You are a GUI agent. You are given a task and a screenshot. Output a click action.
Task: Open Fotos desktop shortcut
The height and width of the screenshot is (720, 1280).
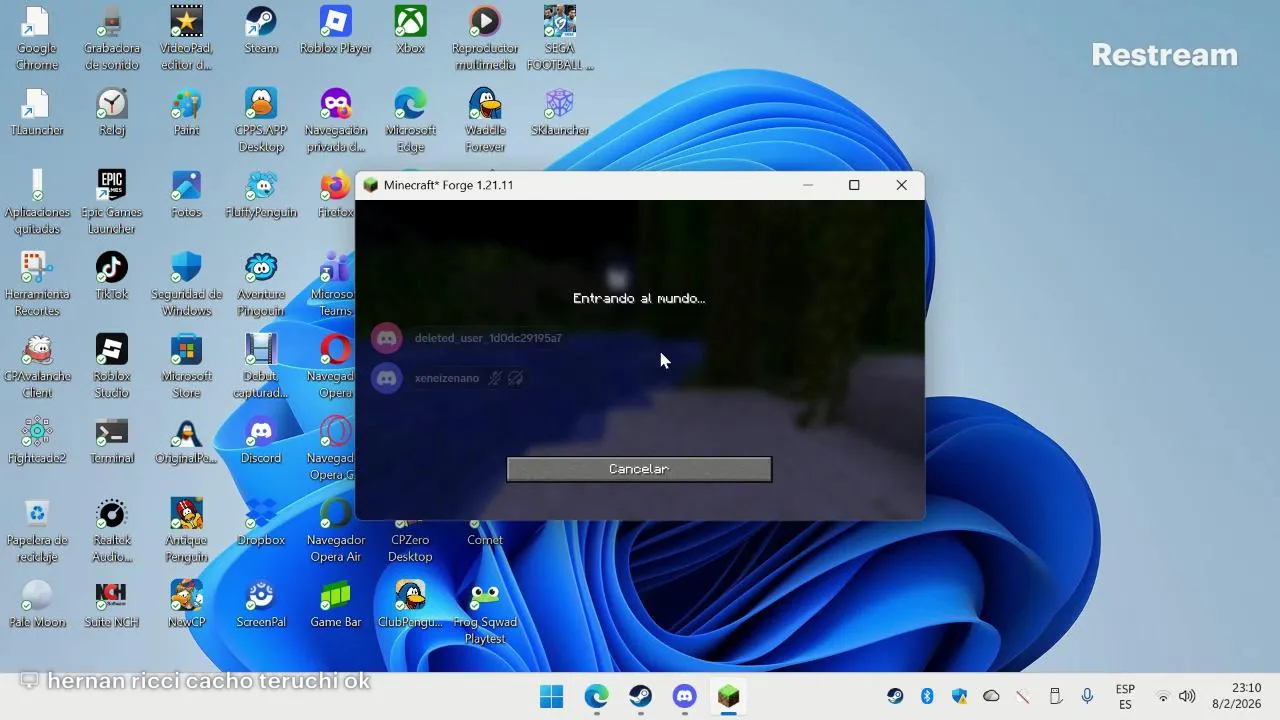[186, 194]
